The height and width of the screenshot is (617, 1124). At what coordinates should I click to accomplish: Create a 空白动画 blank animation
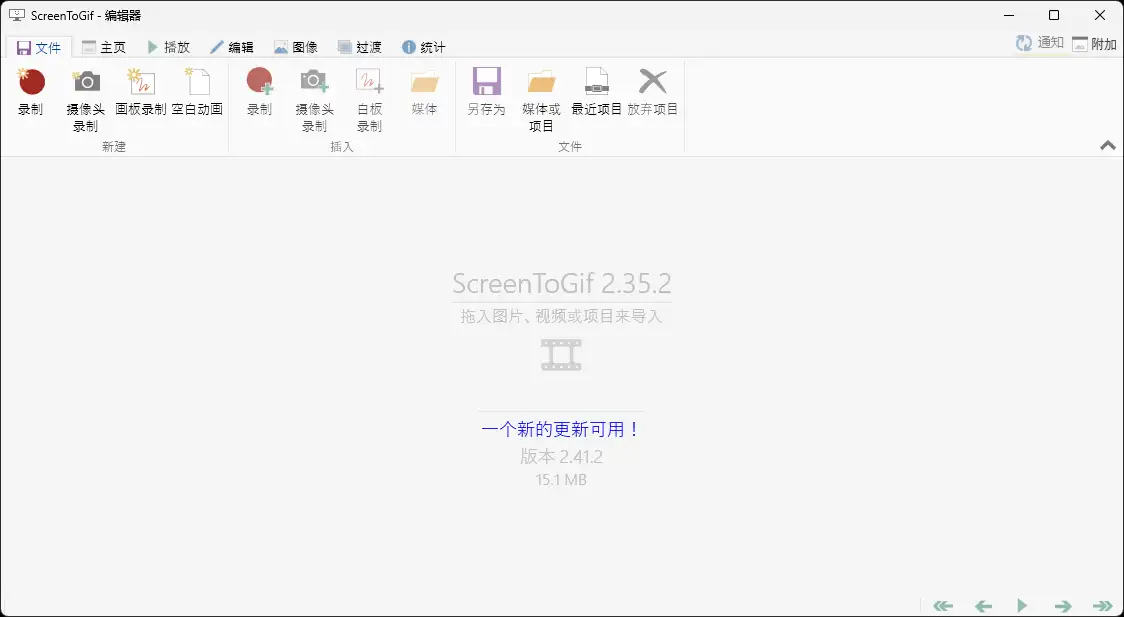click(x=197, y=92)
